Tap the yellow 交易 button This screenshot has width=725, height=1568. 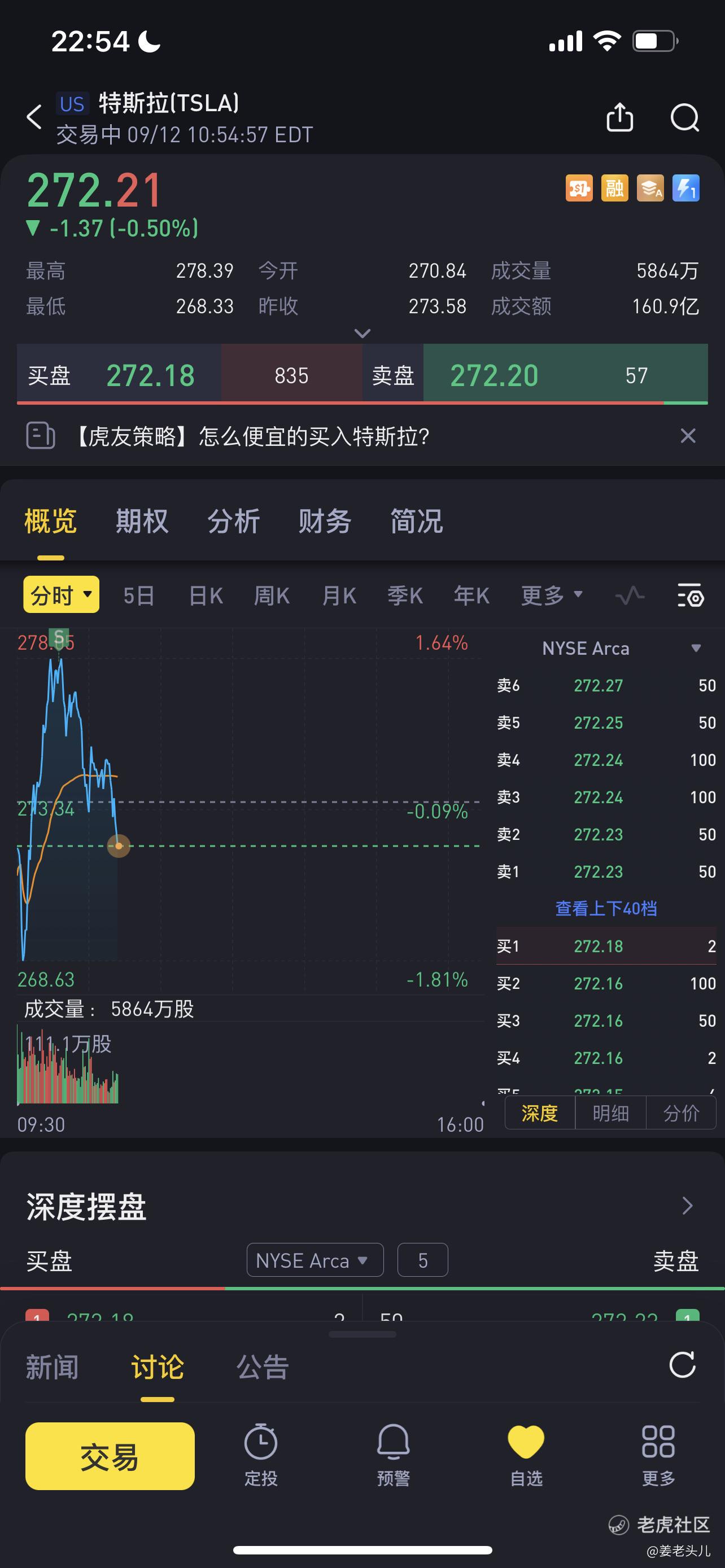click(110, 1455)
